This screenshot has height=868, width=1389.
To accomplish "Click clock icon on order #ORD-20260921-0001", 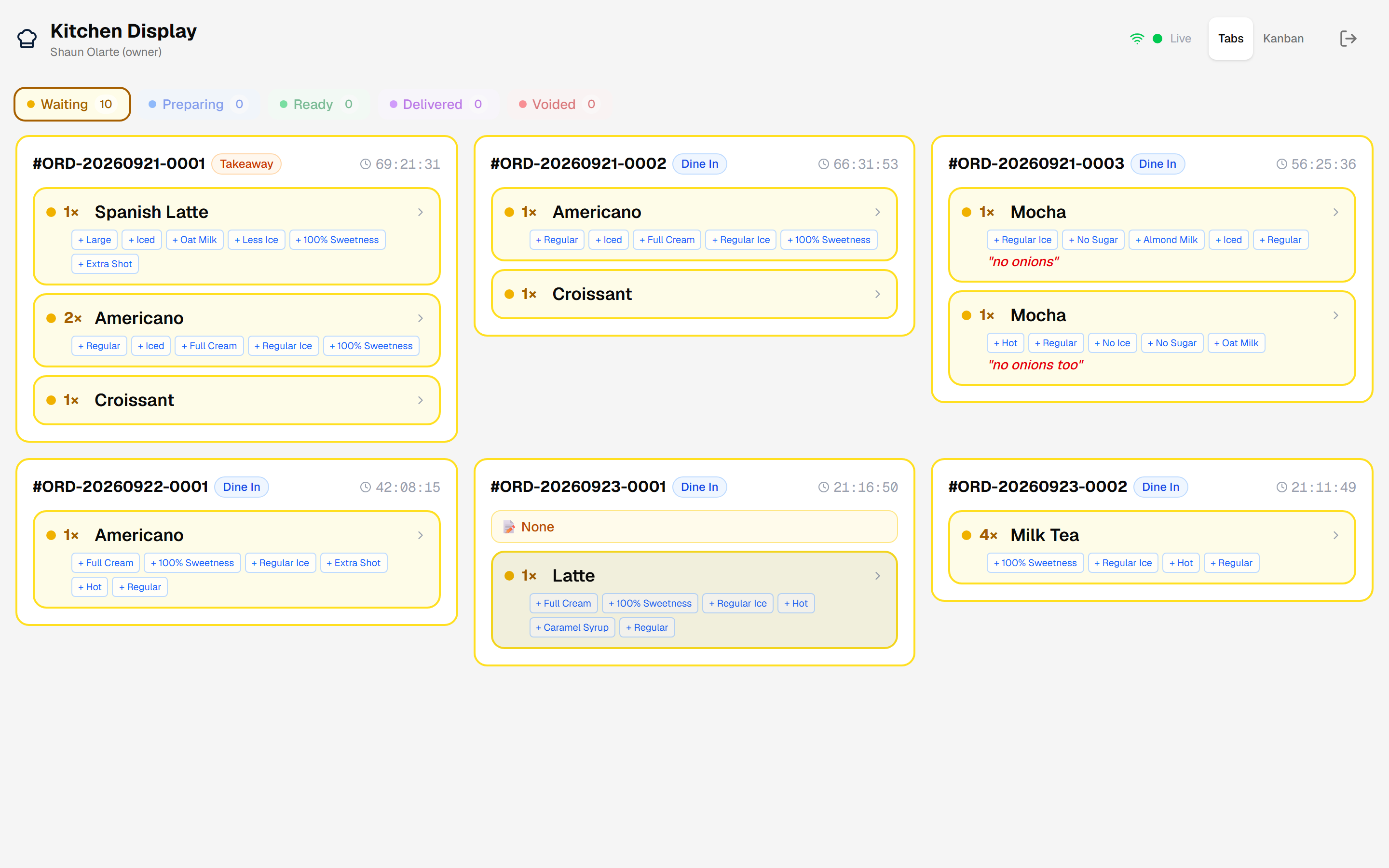I will click(x=365, y=164).
